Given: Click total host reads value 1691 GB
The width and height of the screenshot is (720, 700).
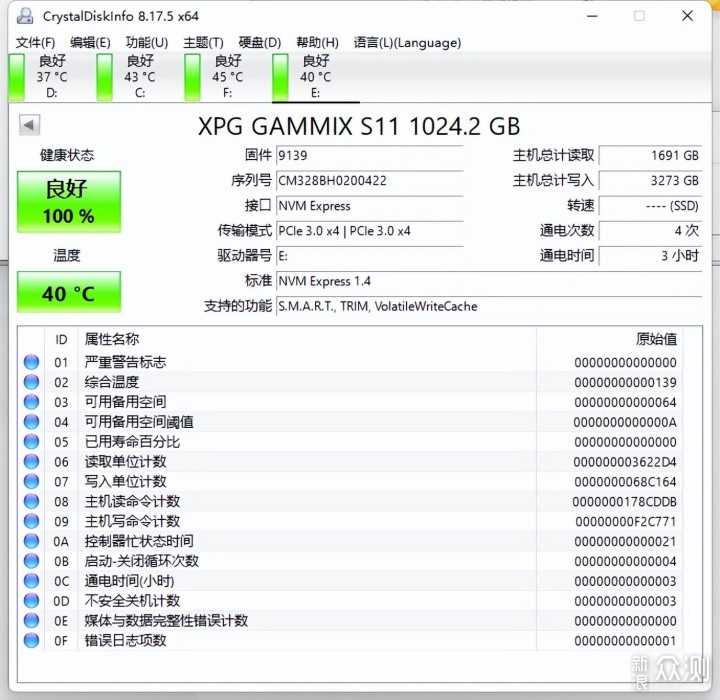Looking at the screenshot, I should pos(651,156).
